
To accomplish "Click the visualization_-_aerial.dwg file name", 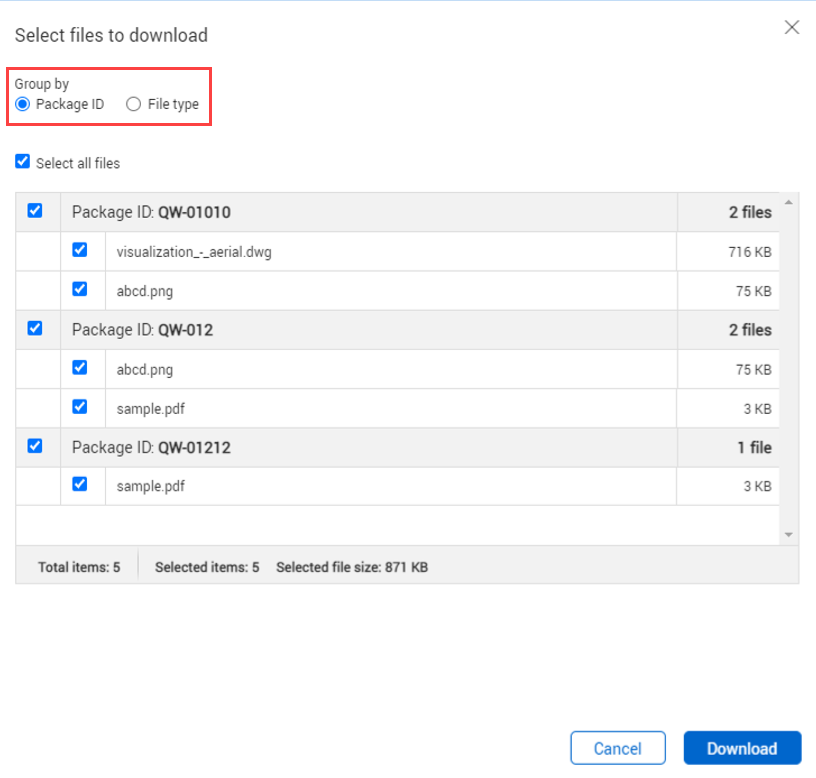I will pyautogui.click(x=194, y=252).
